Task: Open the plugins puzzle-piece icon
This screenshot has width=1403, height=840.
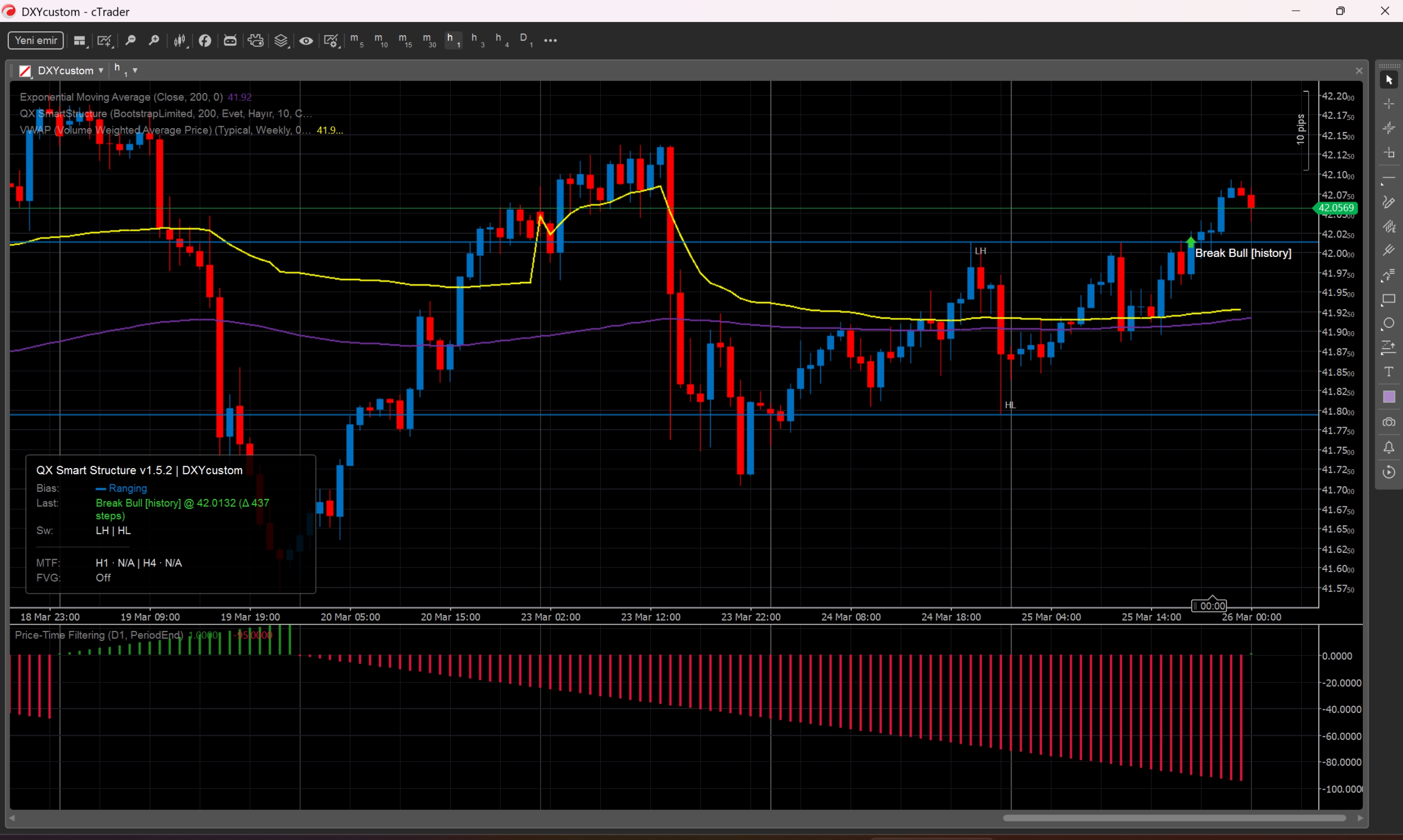Action: coord(255,40)
